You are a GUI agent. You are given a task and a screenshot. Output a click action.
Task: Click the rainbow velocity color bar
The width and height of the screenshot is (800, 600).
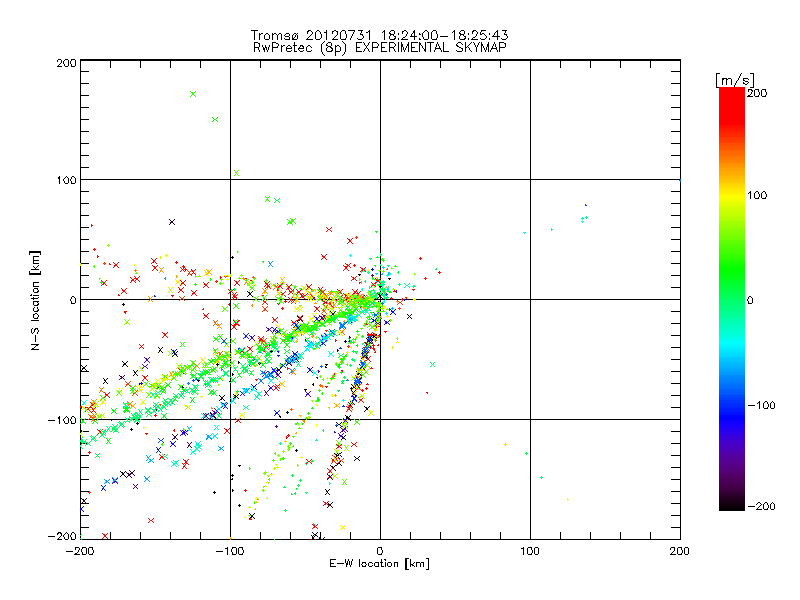point(732,299)
